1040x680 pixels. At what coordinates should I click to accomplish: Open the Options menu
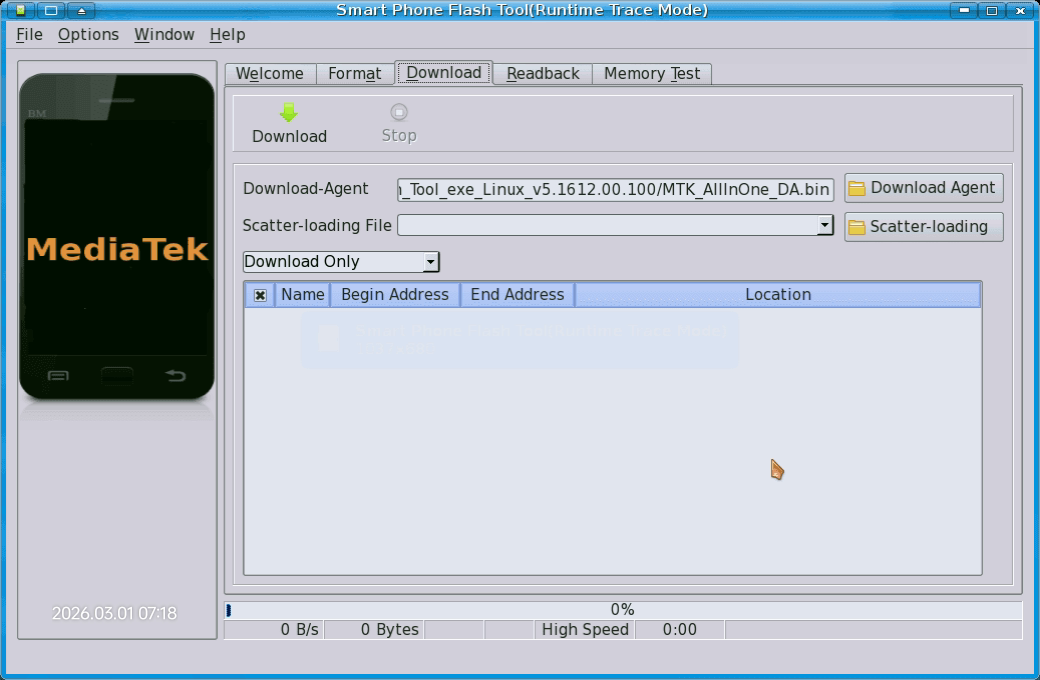(x=88, y=34)
